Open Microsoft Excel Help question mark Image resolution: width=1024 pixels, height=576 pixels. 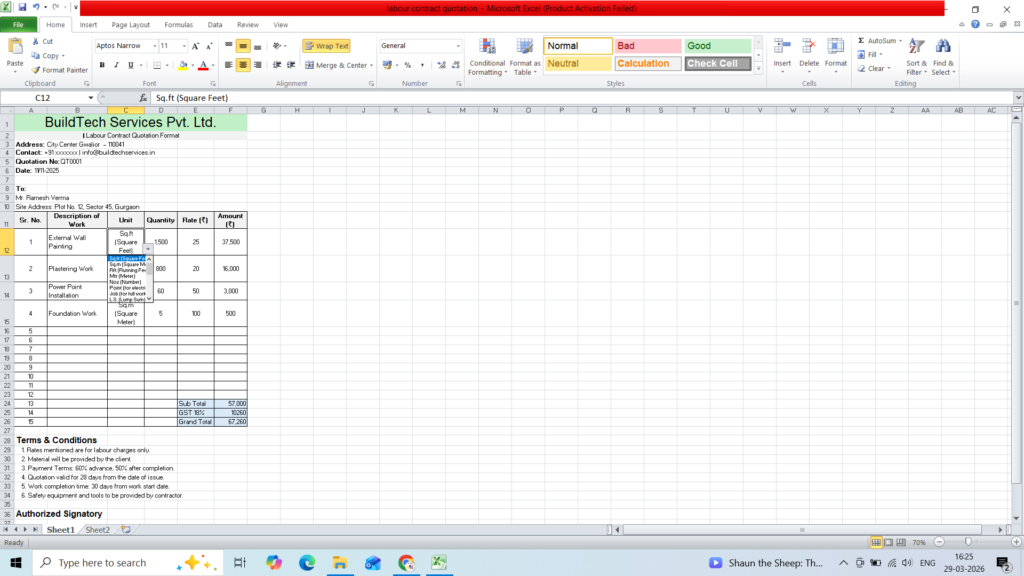pyautogui.click(x=975, y=24)
